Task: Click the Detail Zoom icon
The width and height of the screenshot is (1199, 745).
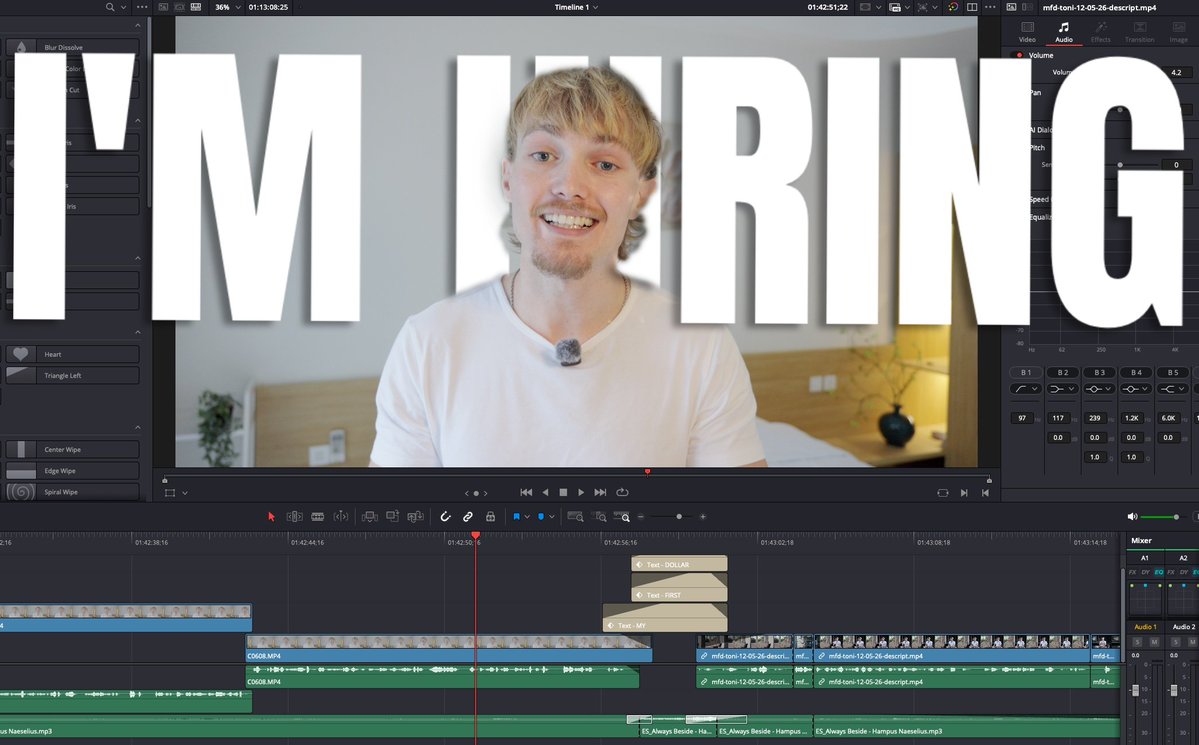Action: pyautogui.click(x=600, y=517)
